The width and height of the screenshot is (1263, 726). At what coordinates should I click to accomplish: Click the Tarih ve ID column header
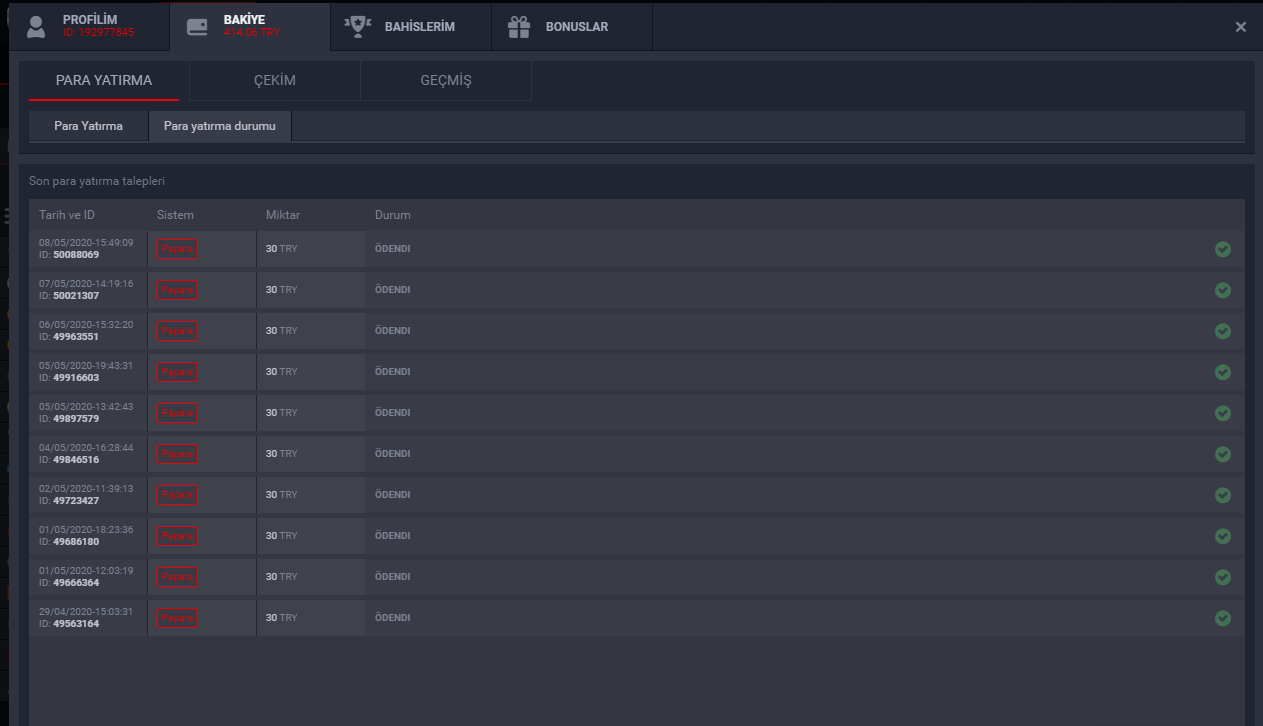click(67, 215)
